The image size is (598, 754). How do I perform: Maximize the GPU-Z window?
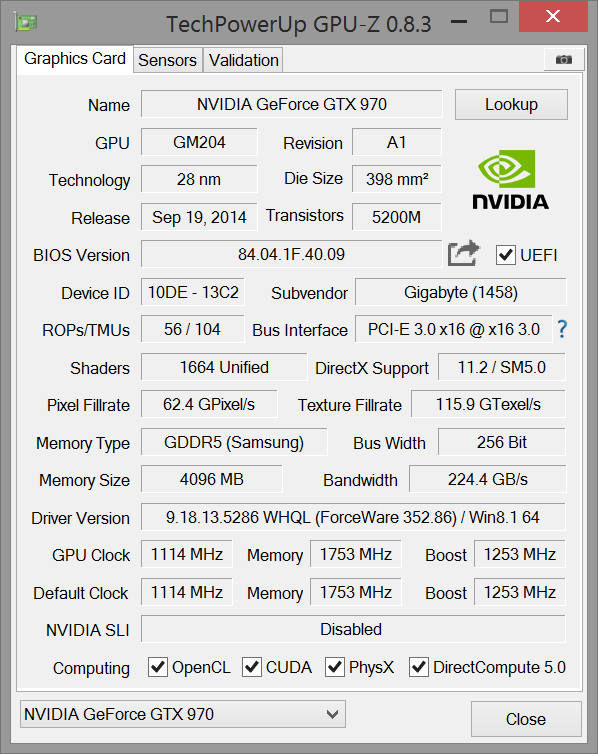coord(498,17)
